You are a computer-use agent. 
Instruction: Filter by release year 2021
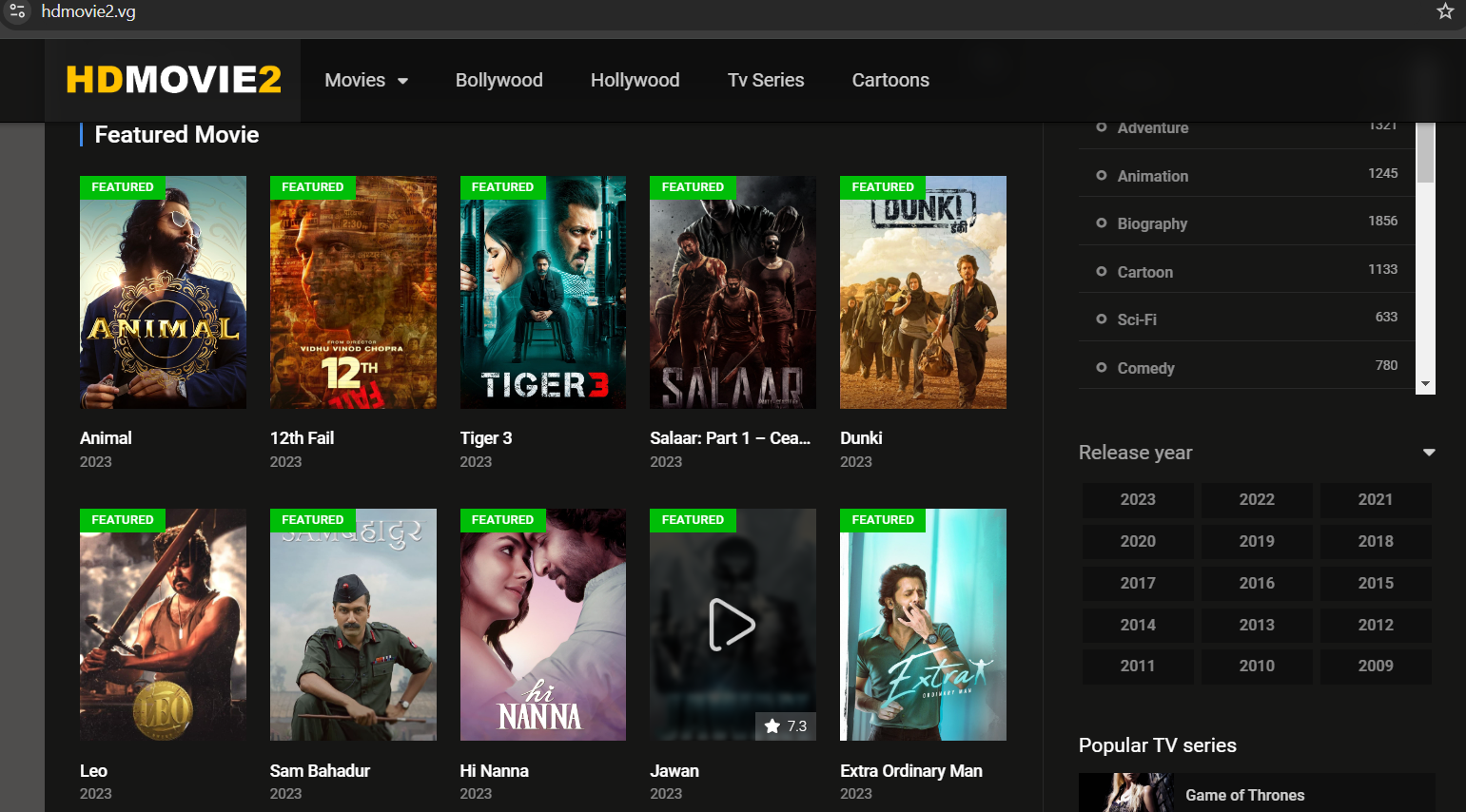1376,499
